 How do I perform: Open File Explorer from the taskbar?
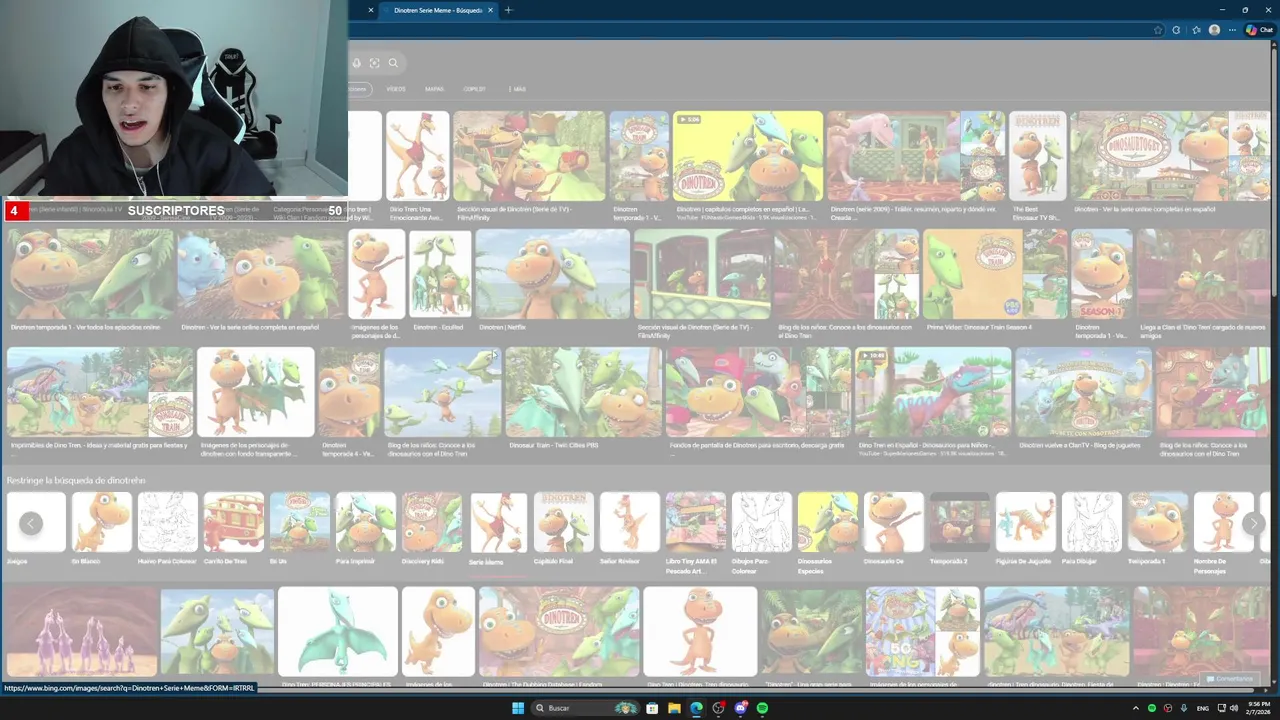[674, 708]
